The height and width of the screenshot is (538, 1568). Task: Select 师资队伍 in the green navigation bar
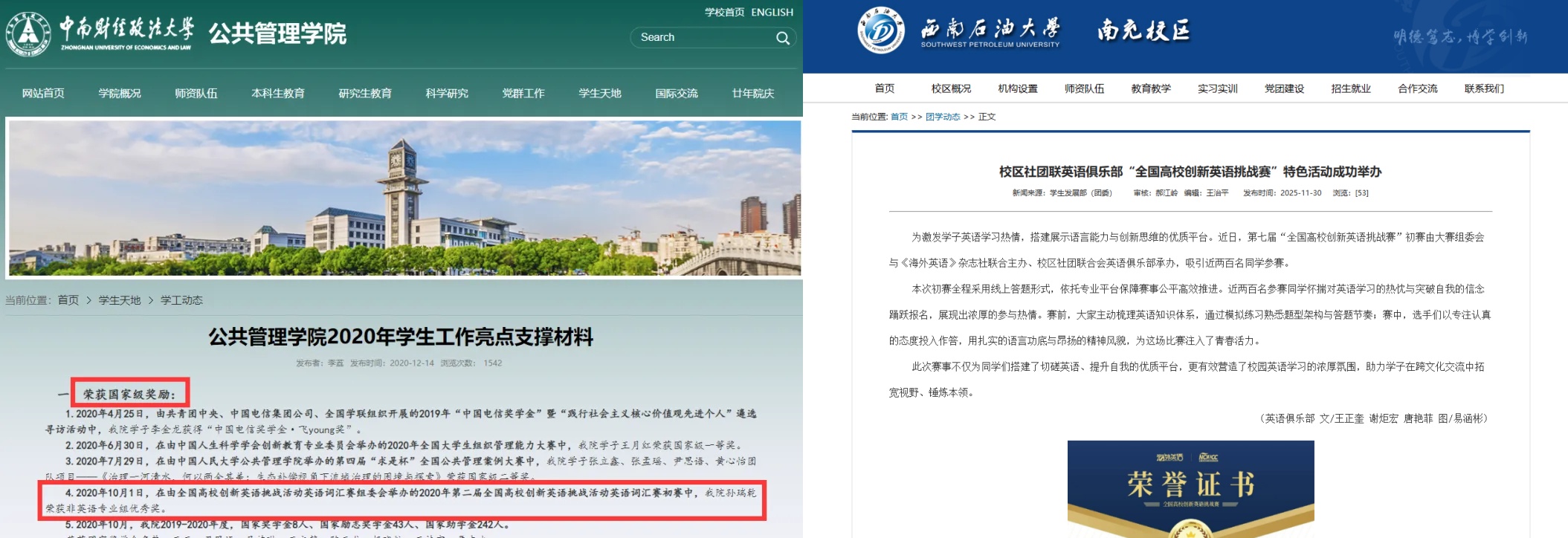[x=196, y=94]
